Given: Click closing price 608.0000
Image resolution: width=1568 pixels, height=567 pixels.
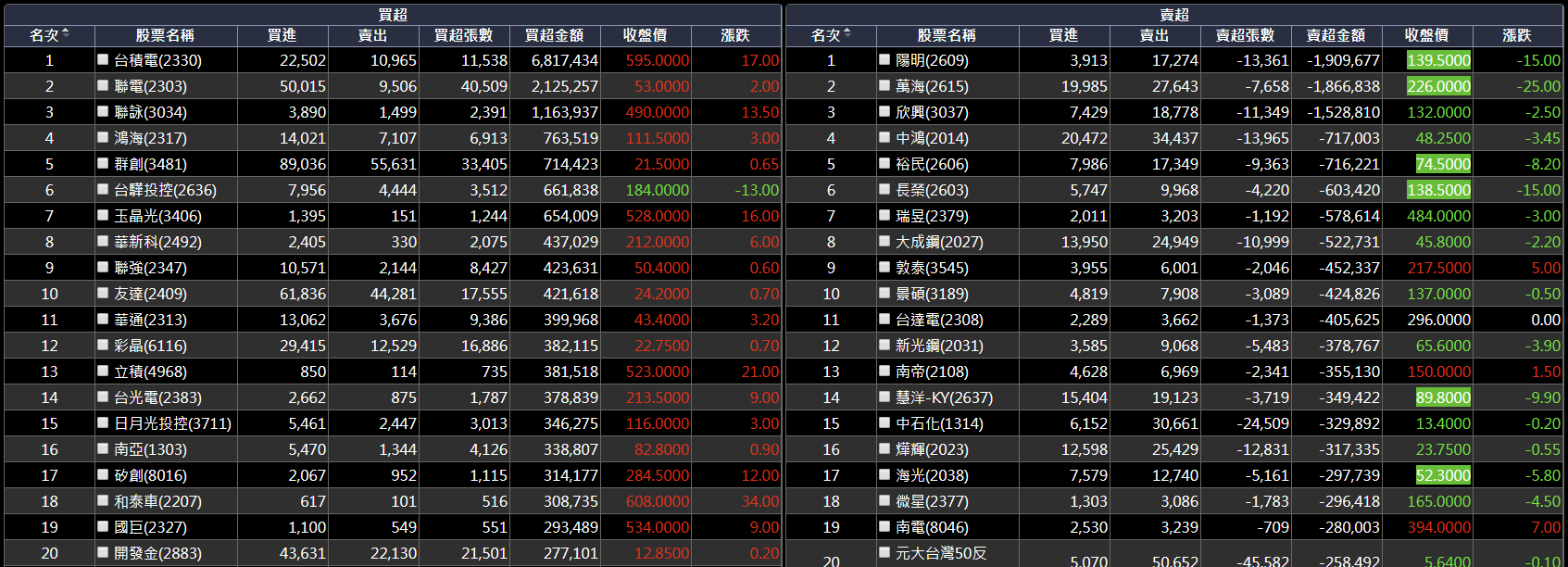Looking at the screenshot, I should tap(658, 501).
